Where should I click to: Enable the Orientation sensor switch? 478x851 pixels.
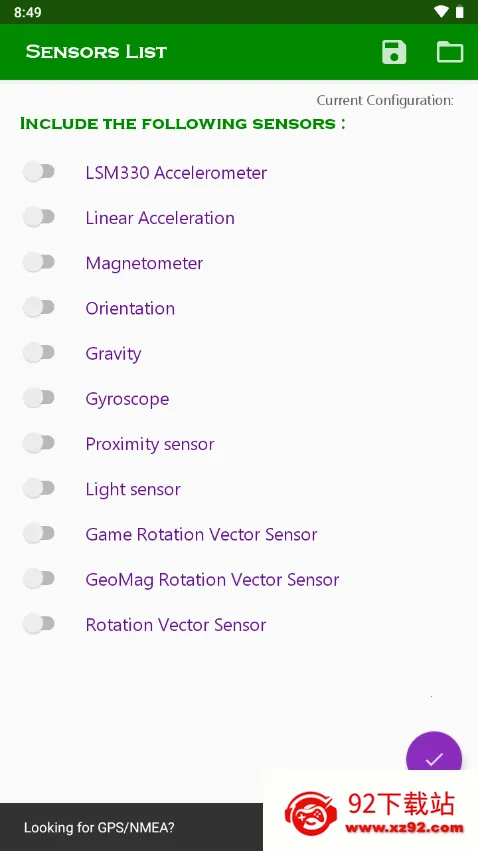(x=39, y=308)
